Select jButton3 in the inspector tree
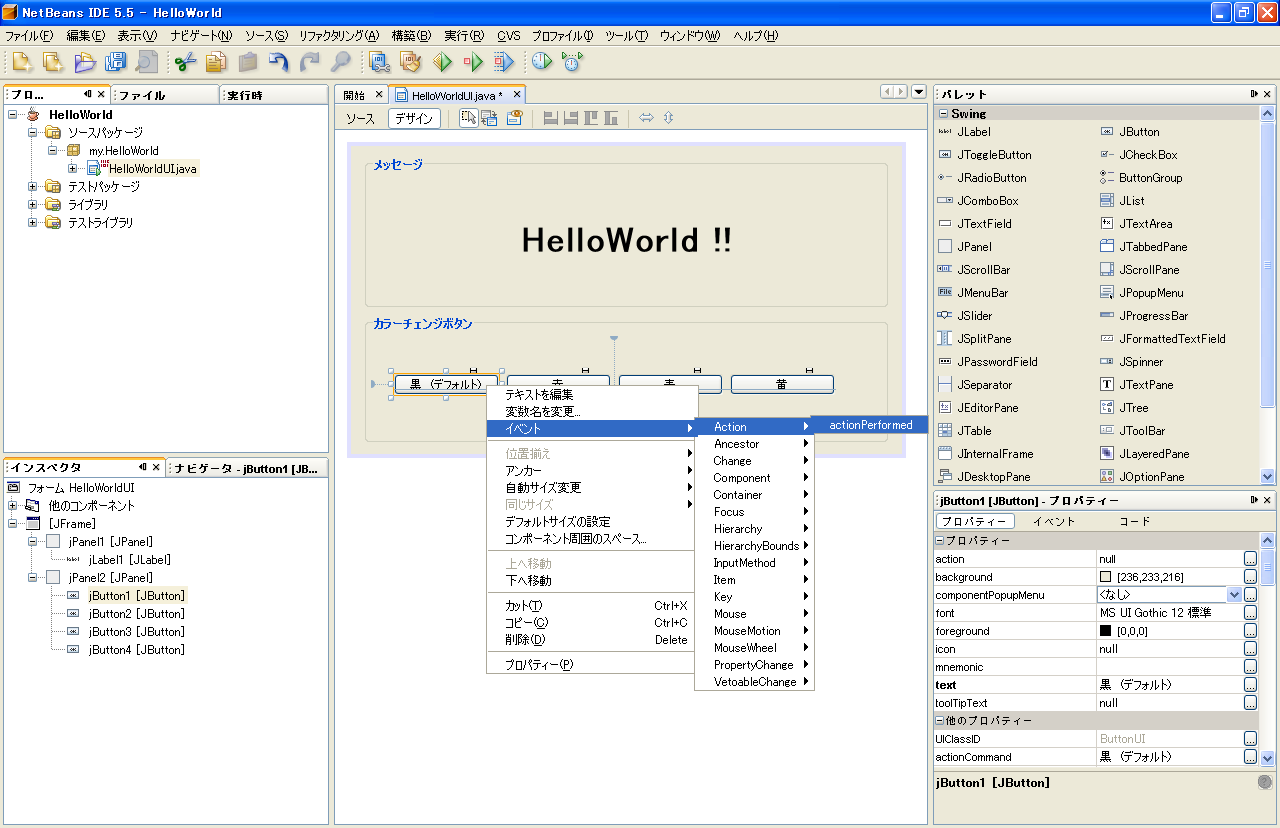Screen dimensions: 1280x828 (x=135, y=632)
